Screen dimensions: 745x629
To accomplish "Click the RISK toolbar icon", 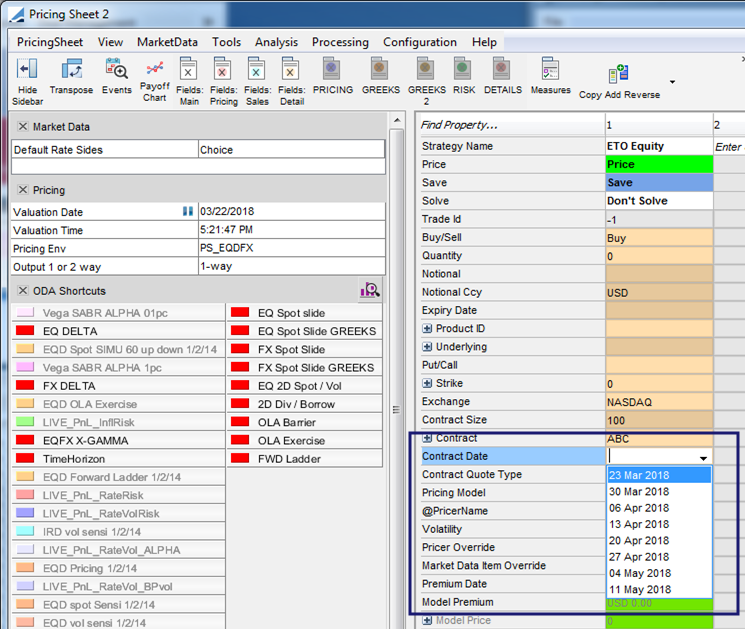I will click(x=462, y=69).
